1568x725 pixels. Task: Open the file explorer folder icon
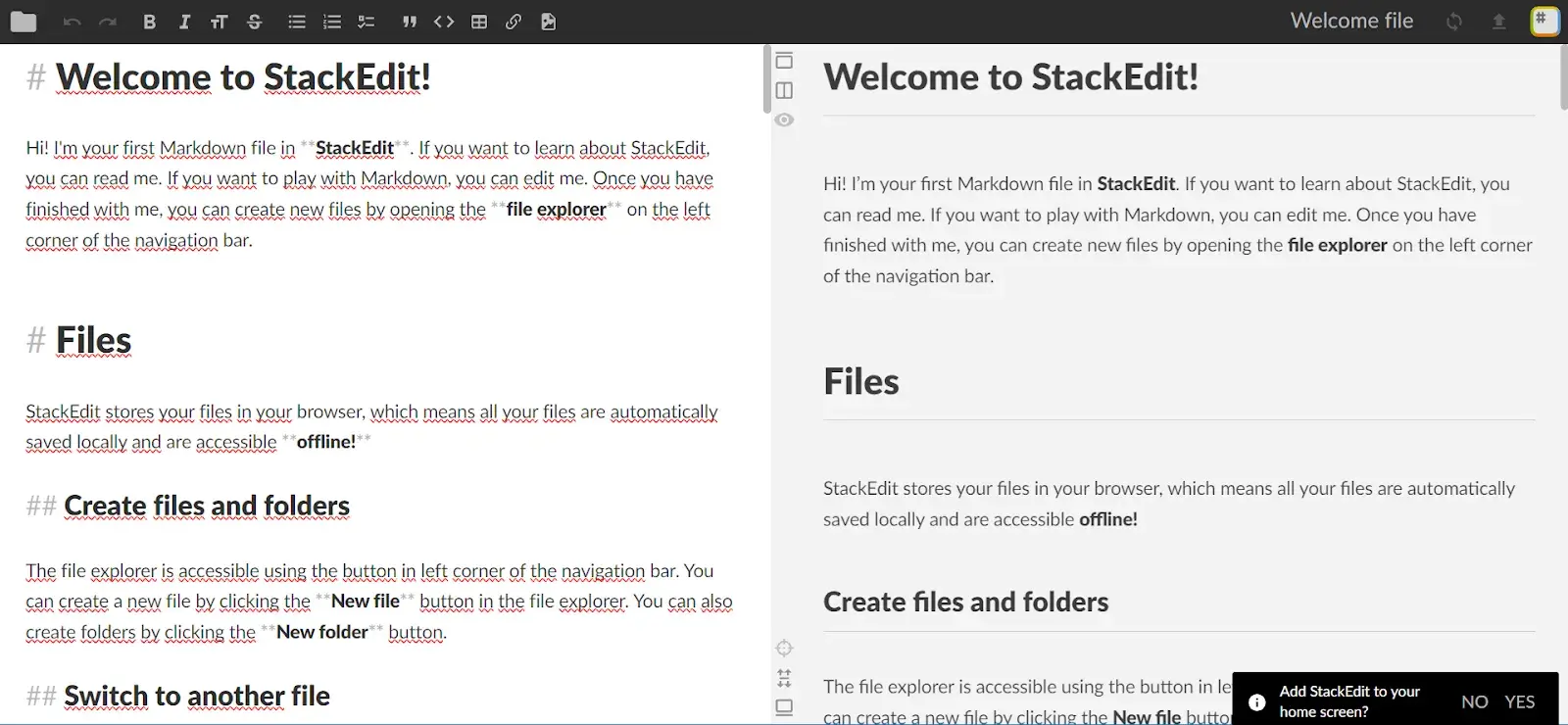pyautogui.click(x=24, y=22)
